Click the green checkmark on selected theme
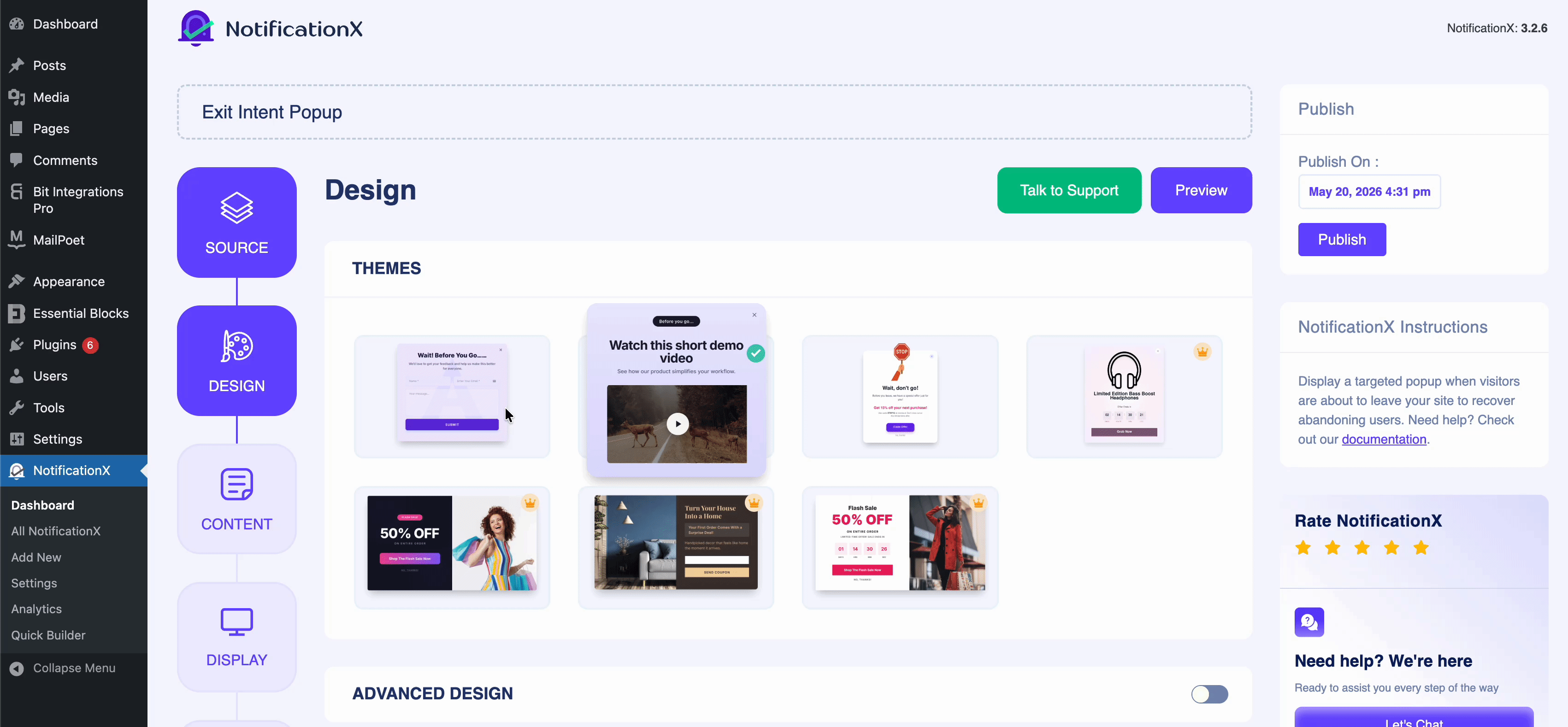 tap(756, 353)
